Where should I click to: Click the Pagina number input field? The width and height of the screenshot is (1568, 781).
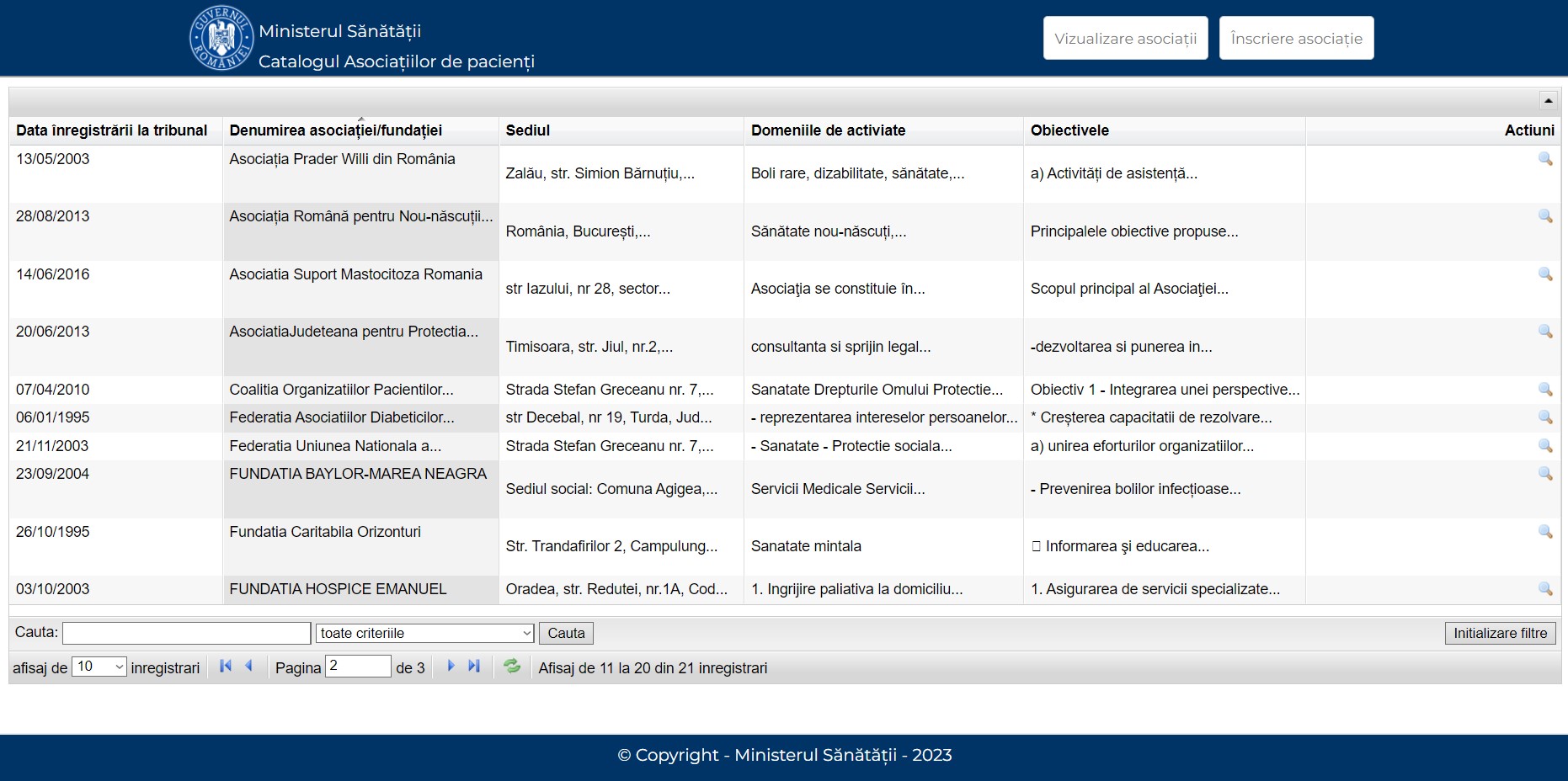[358, 667]
